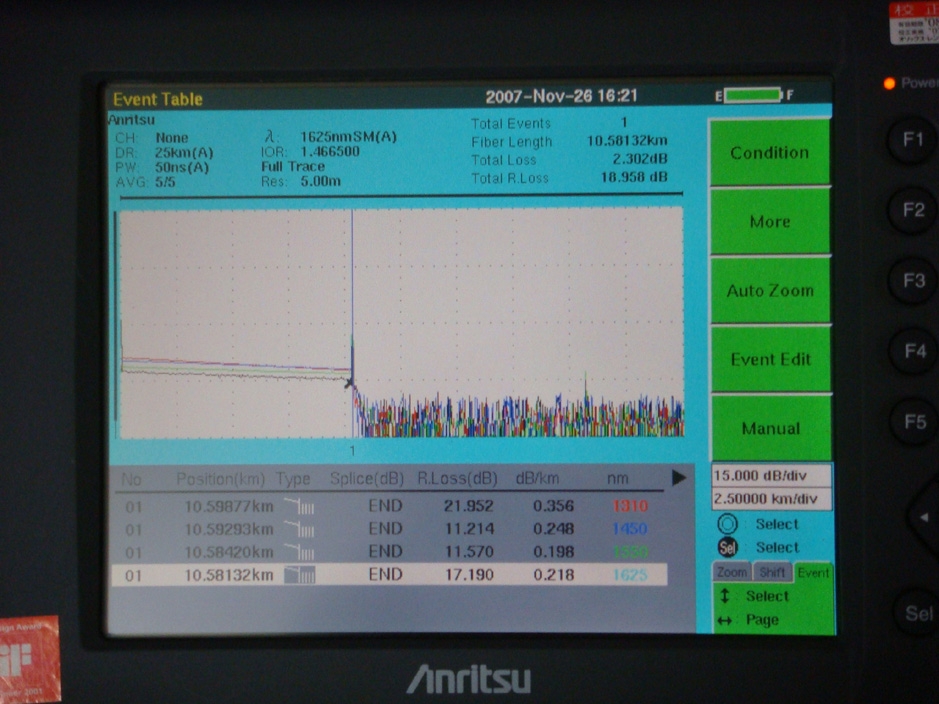Click the 2.50000 km/div scale field
The height and width of the screenshot is (704, 939).
771,499
